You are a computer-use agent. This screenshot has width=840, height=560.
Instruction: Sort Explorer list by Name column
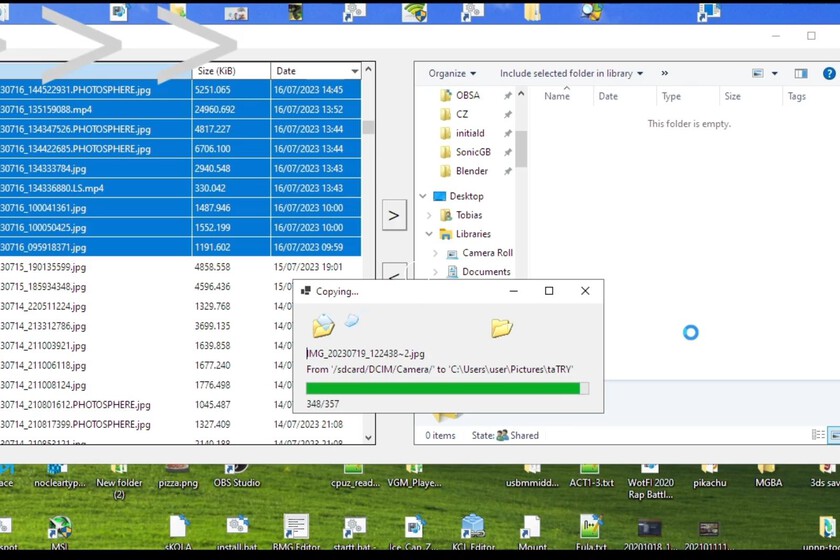point(557,96)
